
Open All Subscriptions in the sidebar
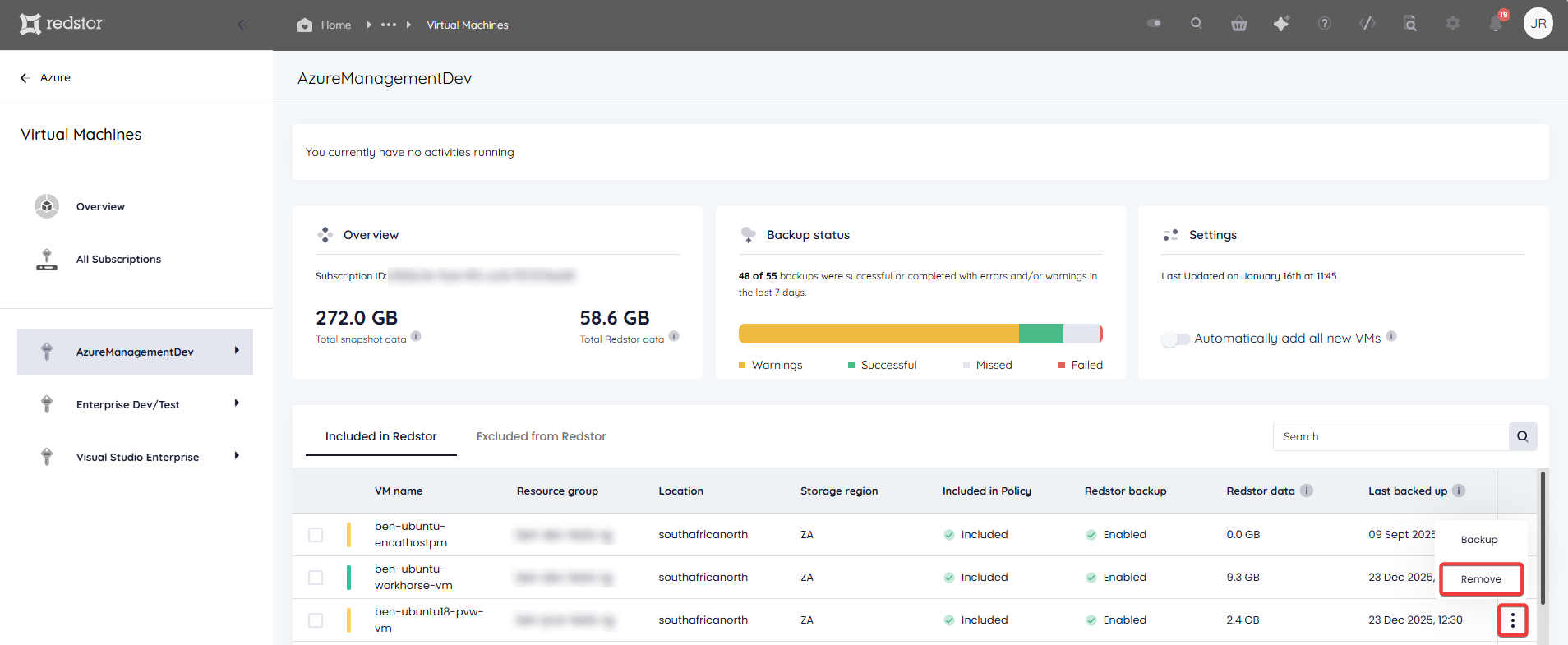(x=118, y=260)
